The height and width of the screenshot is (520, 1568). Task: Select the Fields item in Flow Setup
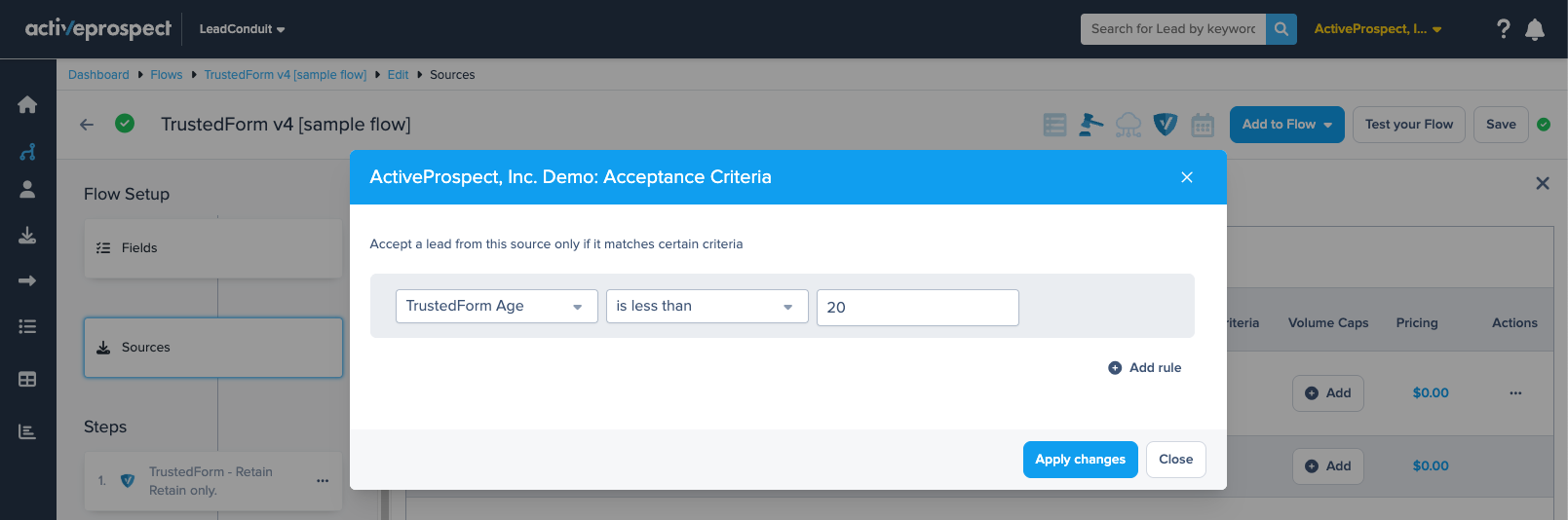tap(212, 248)
